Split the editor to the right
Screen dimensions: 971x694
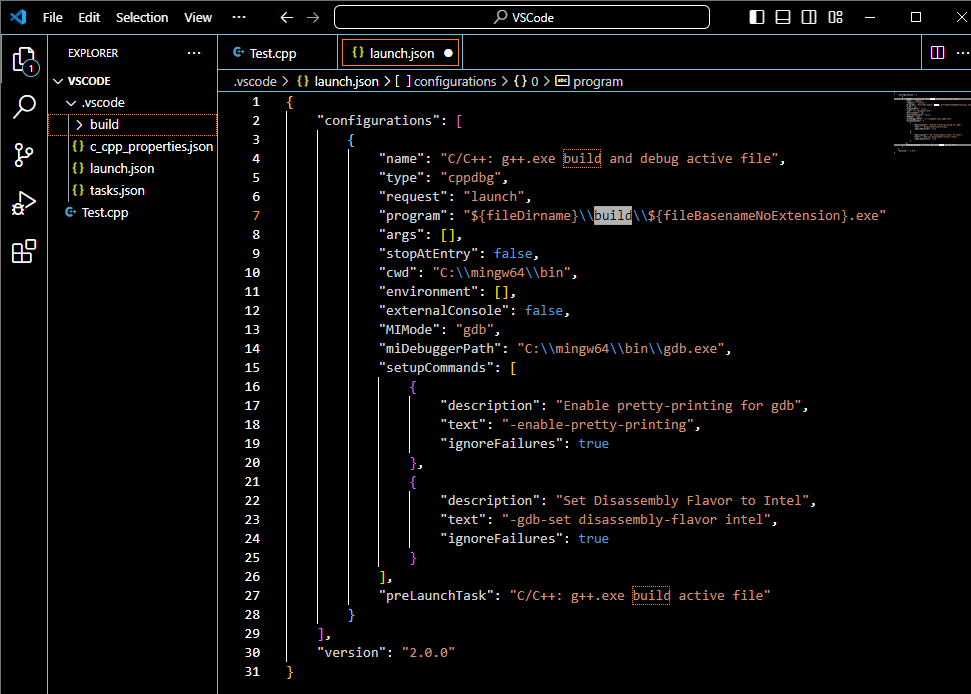point(938,53)
